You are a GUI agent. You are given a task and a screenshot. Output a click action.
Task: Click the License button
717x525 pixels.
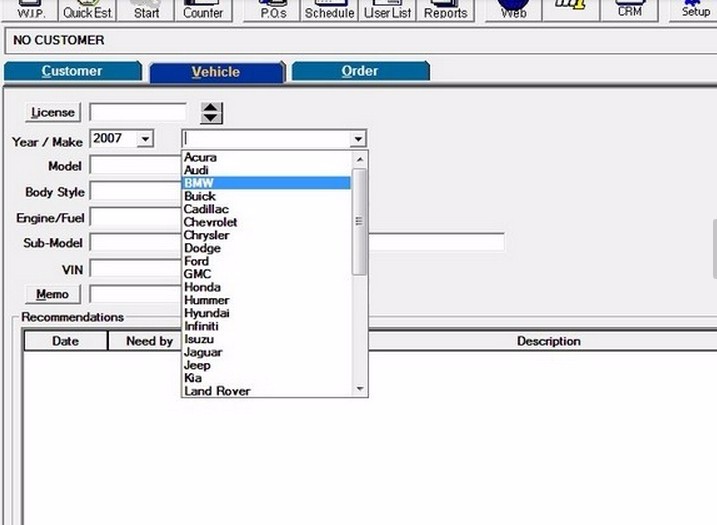[53, 112]
